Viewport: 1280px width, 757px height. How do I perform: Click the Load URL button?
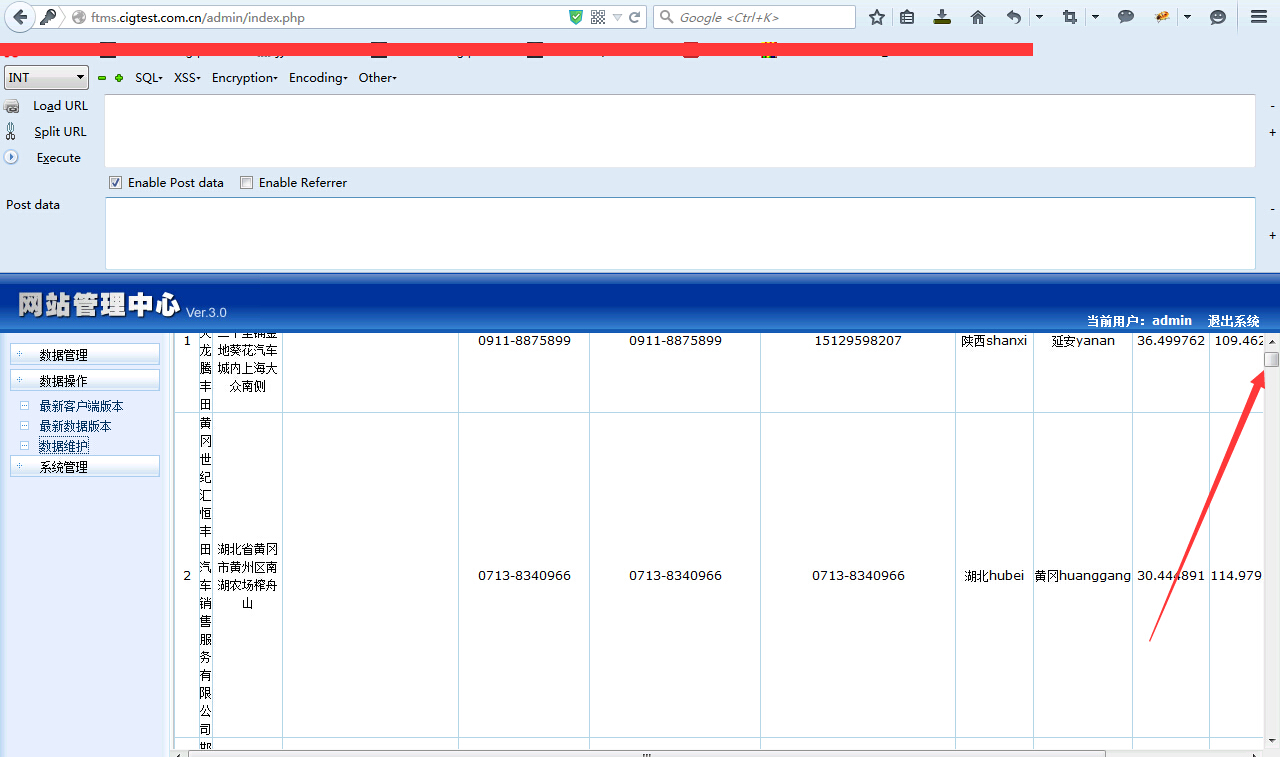60,106
